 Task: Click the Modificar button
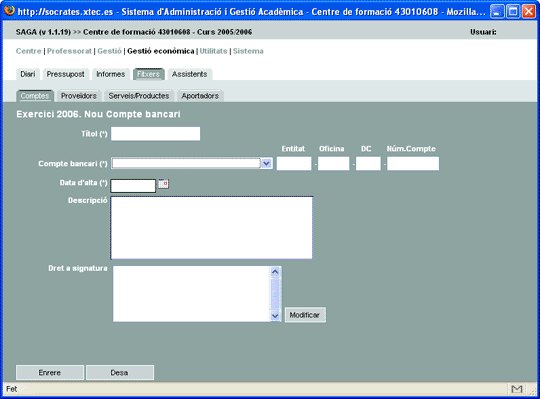pos(305,315)
